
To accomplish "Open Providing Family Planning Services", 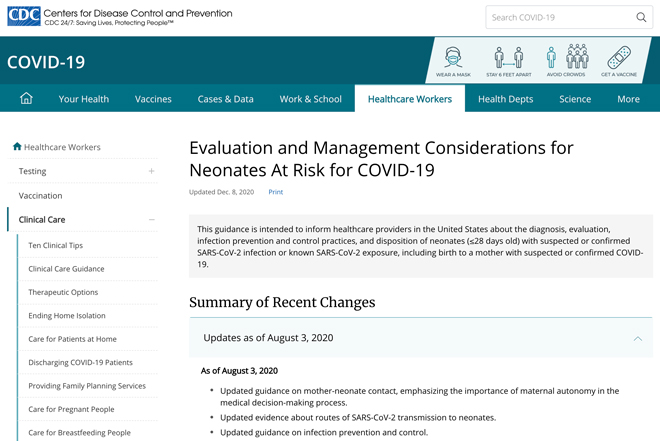I will click(87, 386).
